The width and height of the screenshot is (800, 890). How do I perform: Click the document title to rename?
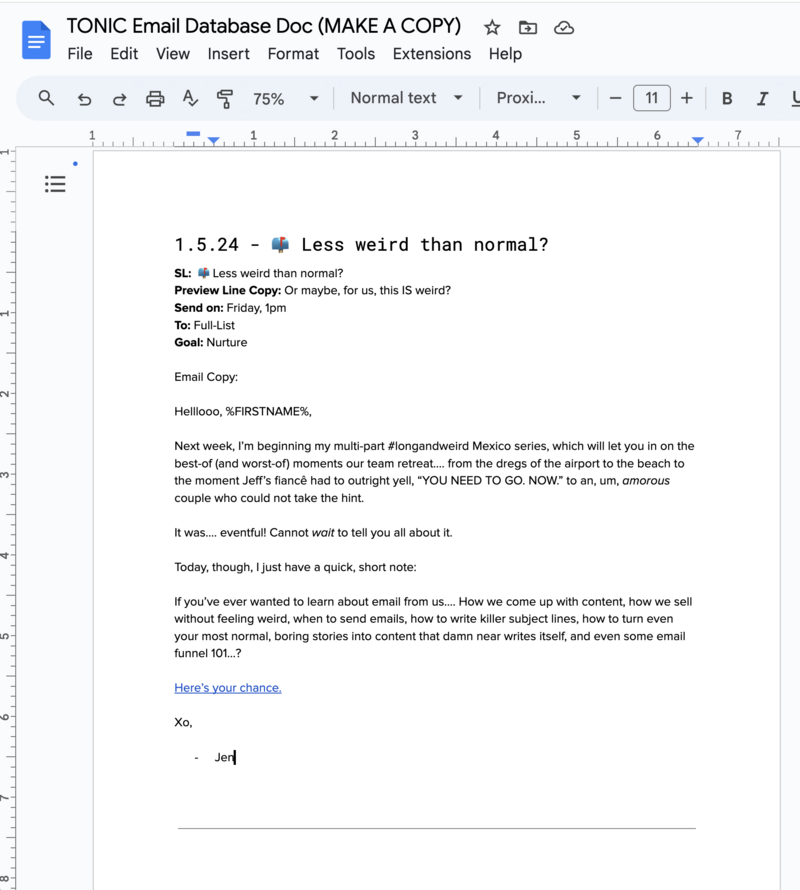(x=263, y=26)
